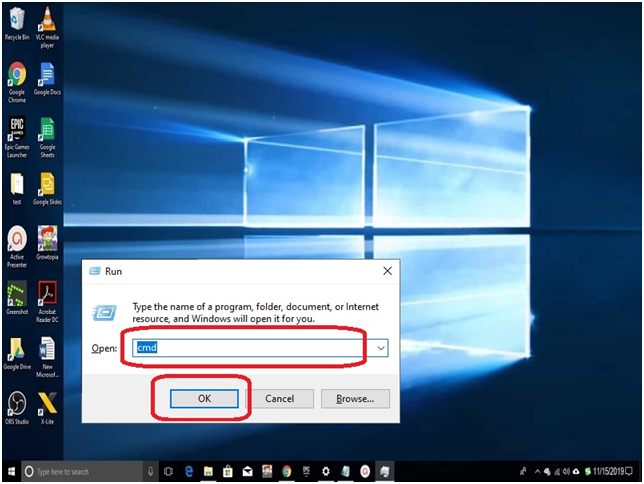The height and width of the screenshot is (484, 644).
Task: Click the Browse... button
Action: [x=355, y=399]
